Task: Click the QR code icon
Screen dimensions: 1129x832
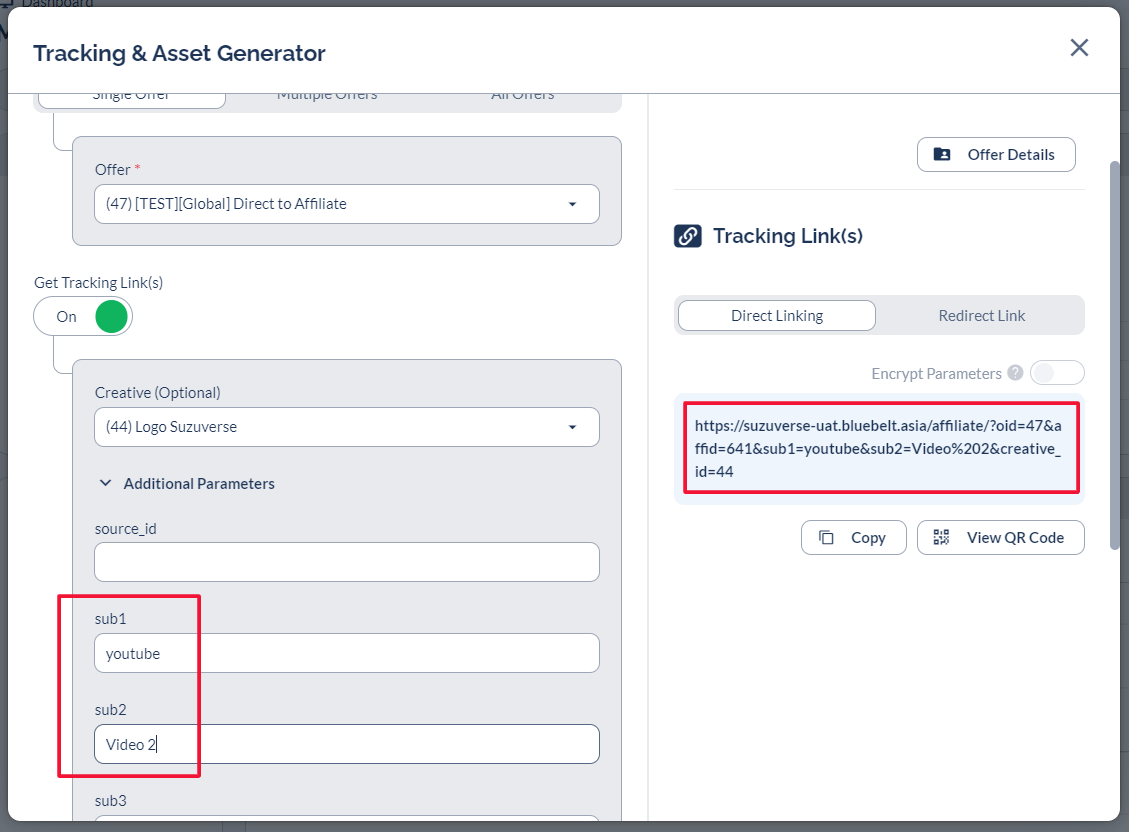Action: point(941,538)
